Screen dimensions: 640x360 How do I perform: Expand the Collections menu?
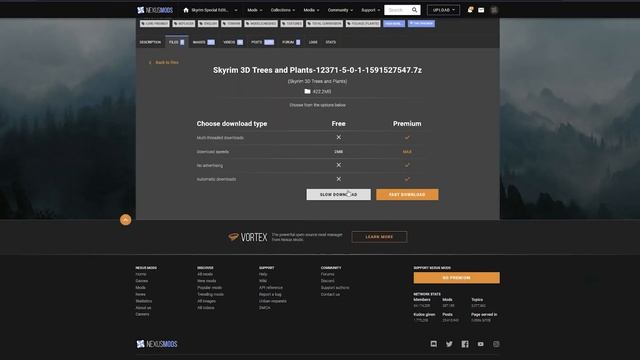[x=283, y=10]
